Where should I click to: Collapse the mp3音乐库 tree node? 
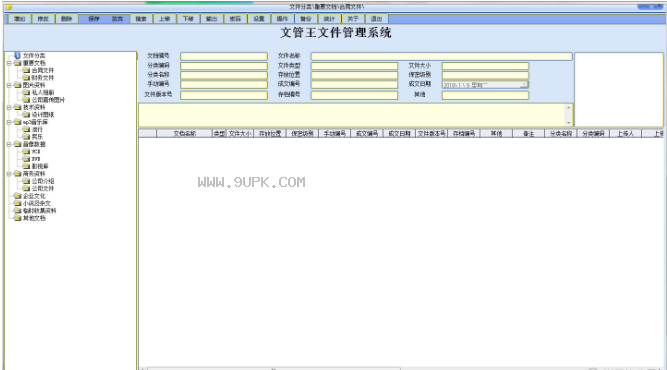(9, 122)
